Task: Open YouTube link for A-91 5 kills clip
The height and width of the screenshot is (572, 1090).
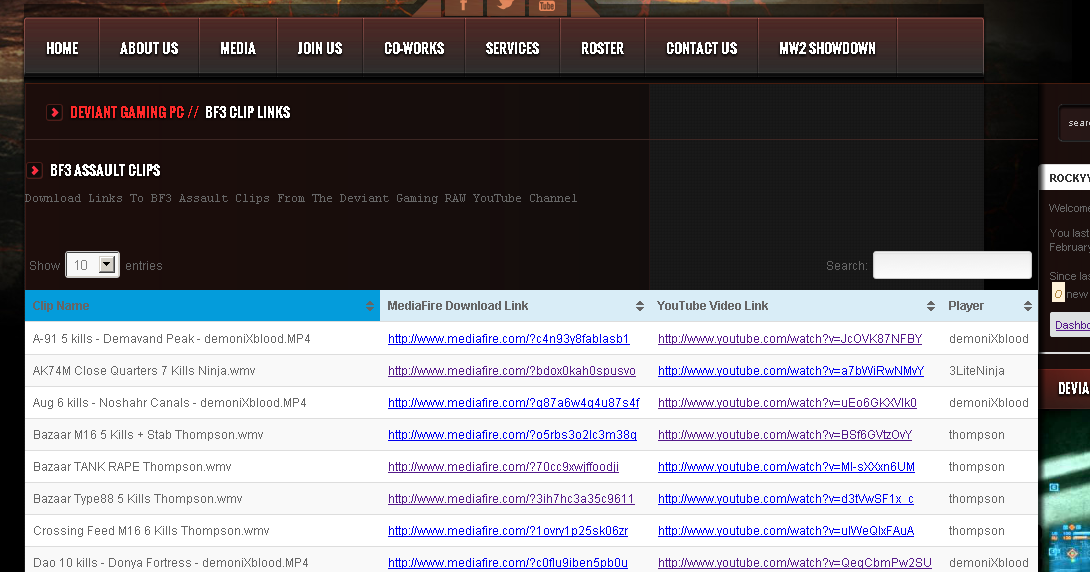Action: (790, 338)
